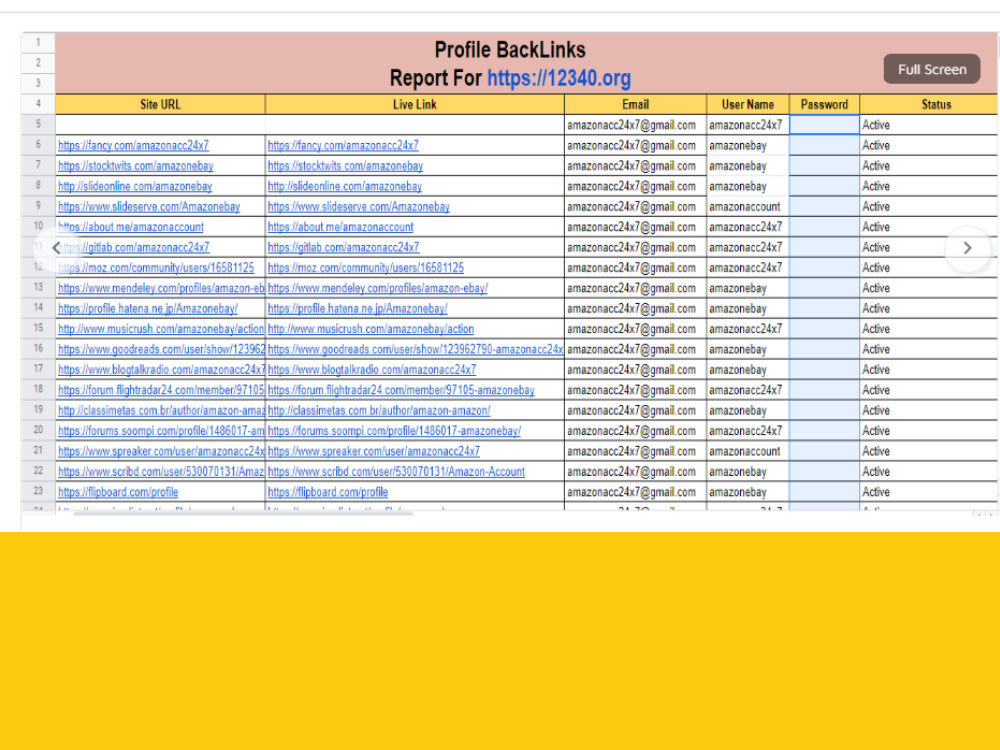Open the https://12340.org report link
1000x750 pixels.
(559, 78)
